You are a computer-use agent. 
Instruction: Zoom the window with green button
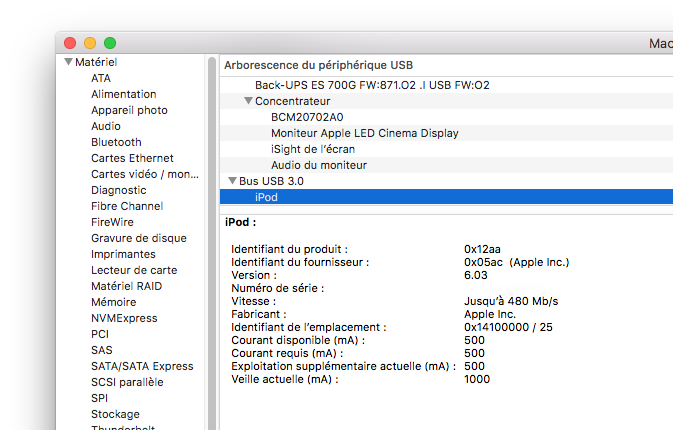coord(110,43)
